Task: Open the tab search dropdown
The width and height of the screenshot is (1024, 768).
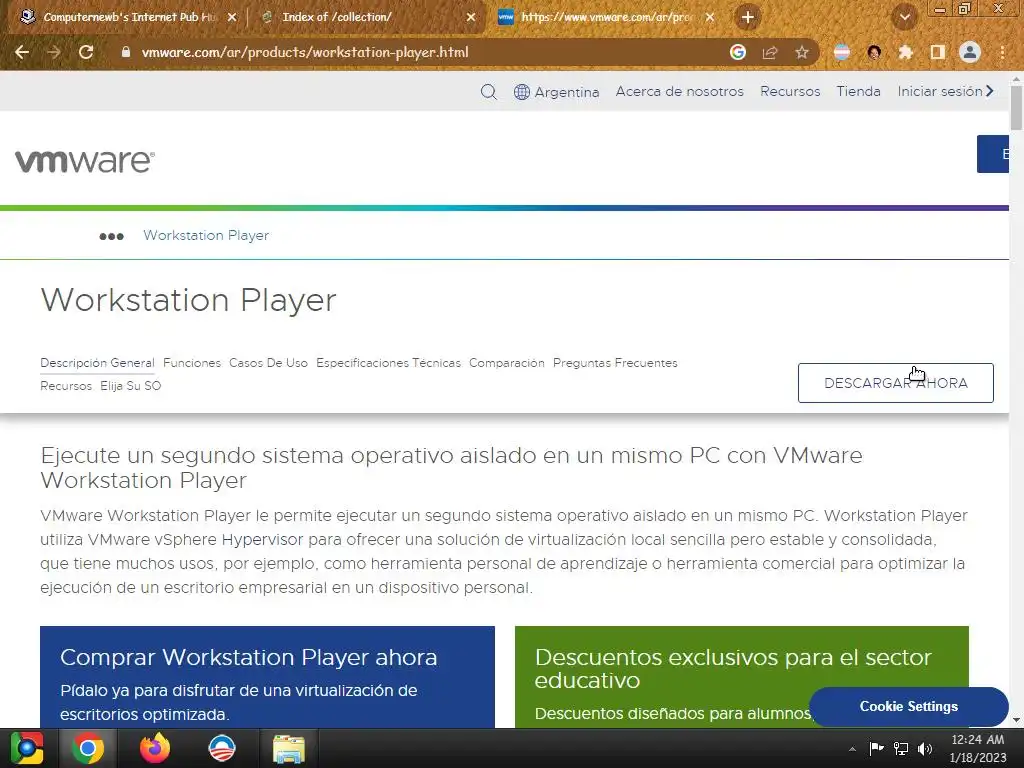Action: [x=904, y=17]
